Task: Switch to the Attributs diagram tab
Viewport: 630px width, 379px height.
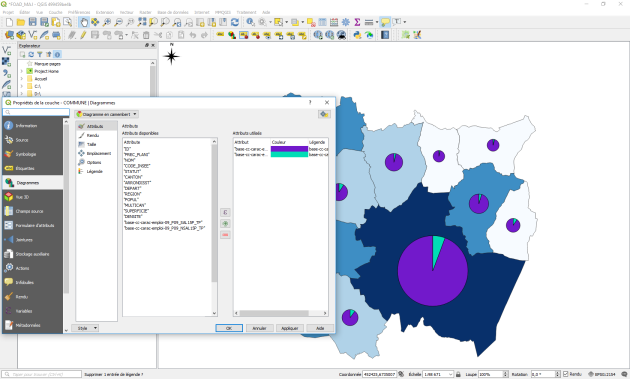Action: coord(96,126)
